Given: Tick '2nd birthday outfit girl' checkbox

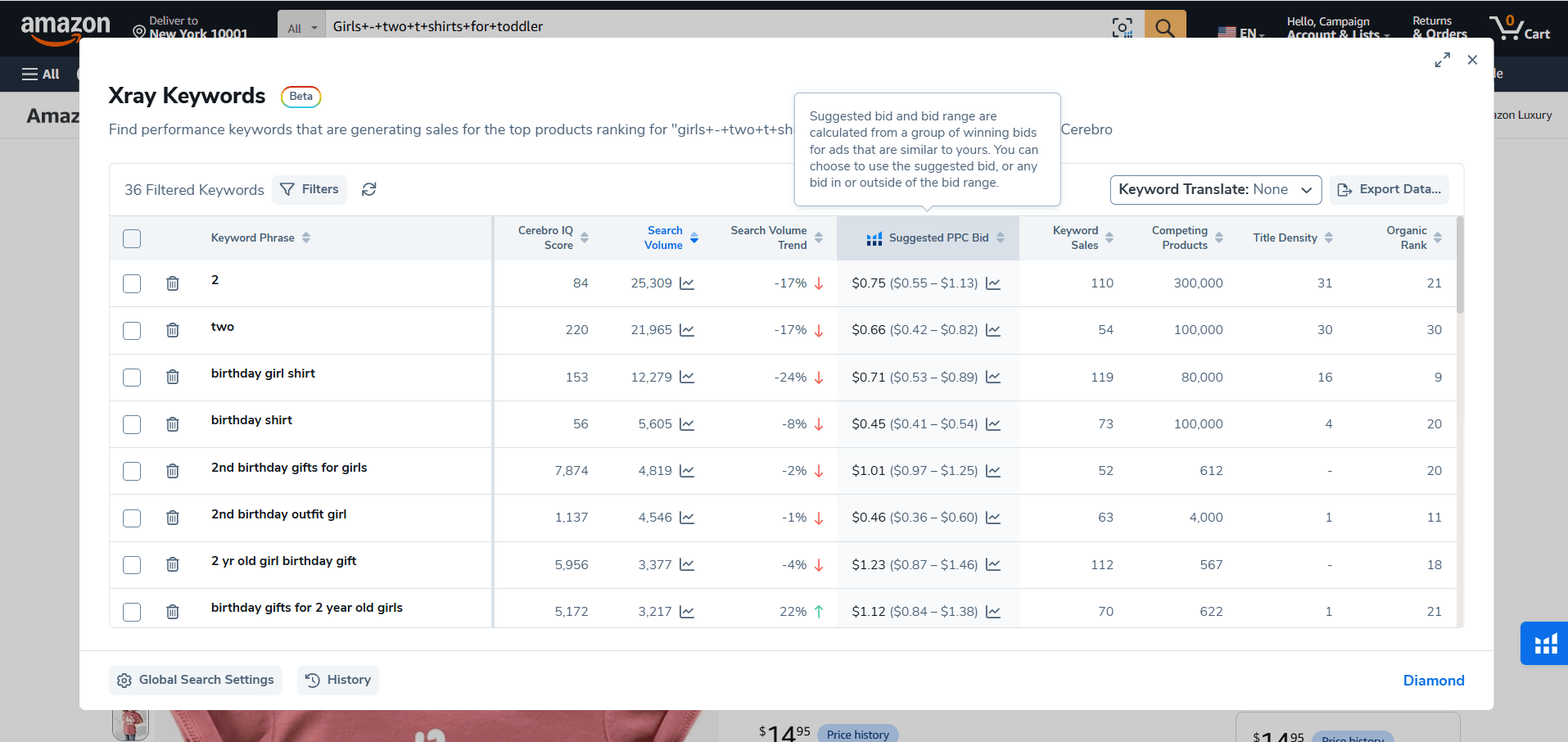Looking at the screenshot, I should point(132,518).
